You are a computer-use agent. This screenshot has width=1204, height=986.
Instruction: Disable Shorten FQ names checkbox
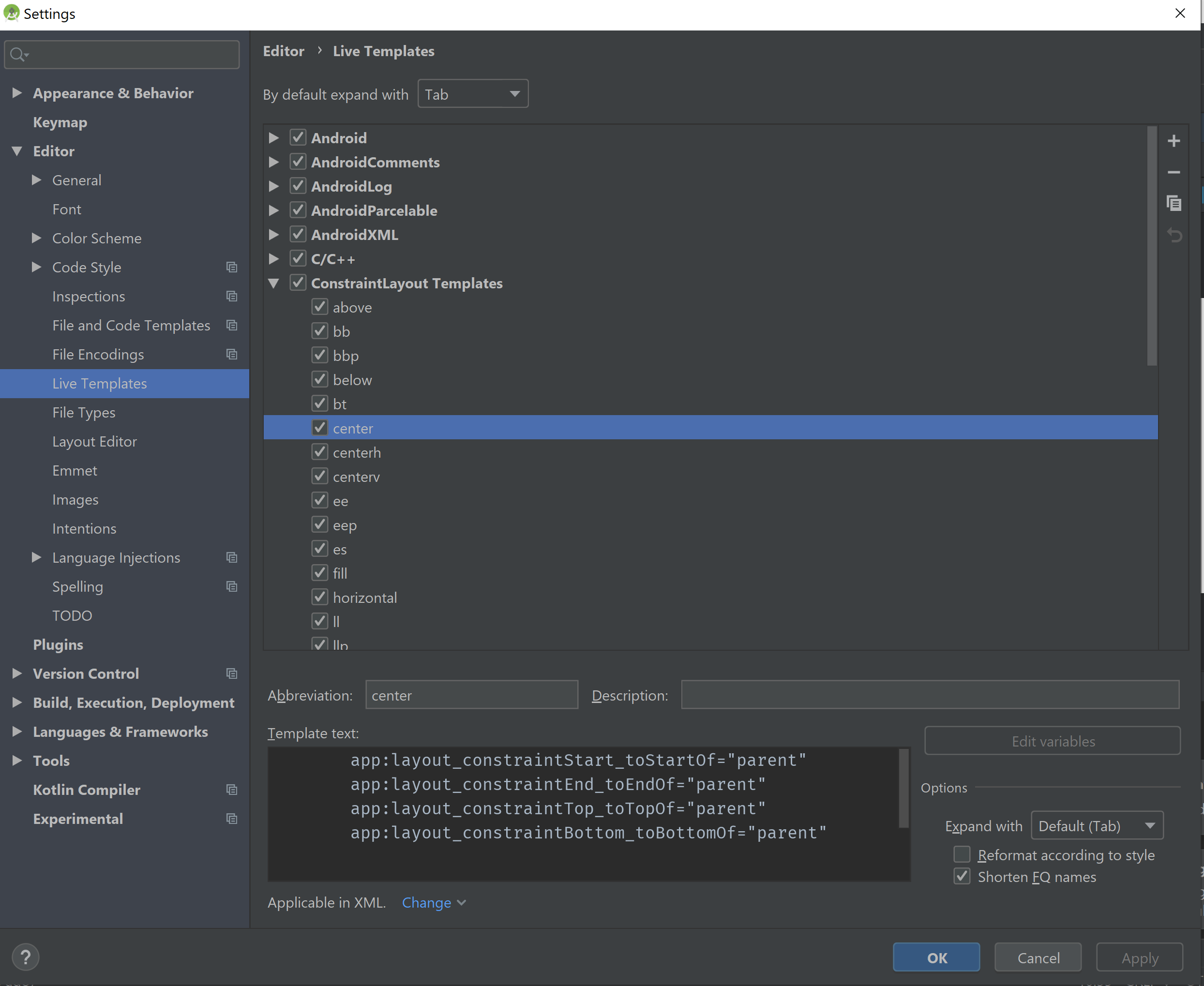click(x=962, y=876)
